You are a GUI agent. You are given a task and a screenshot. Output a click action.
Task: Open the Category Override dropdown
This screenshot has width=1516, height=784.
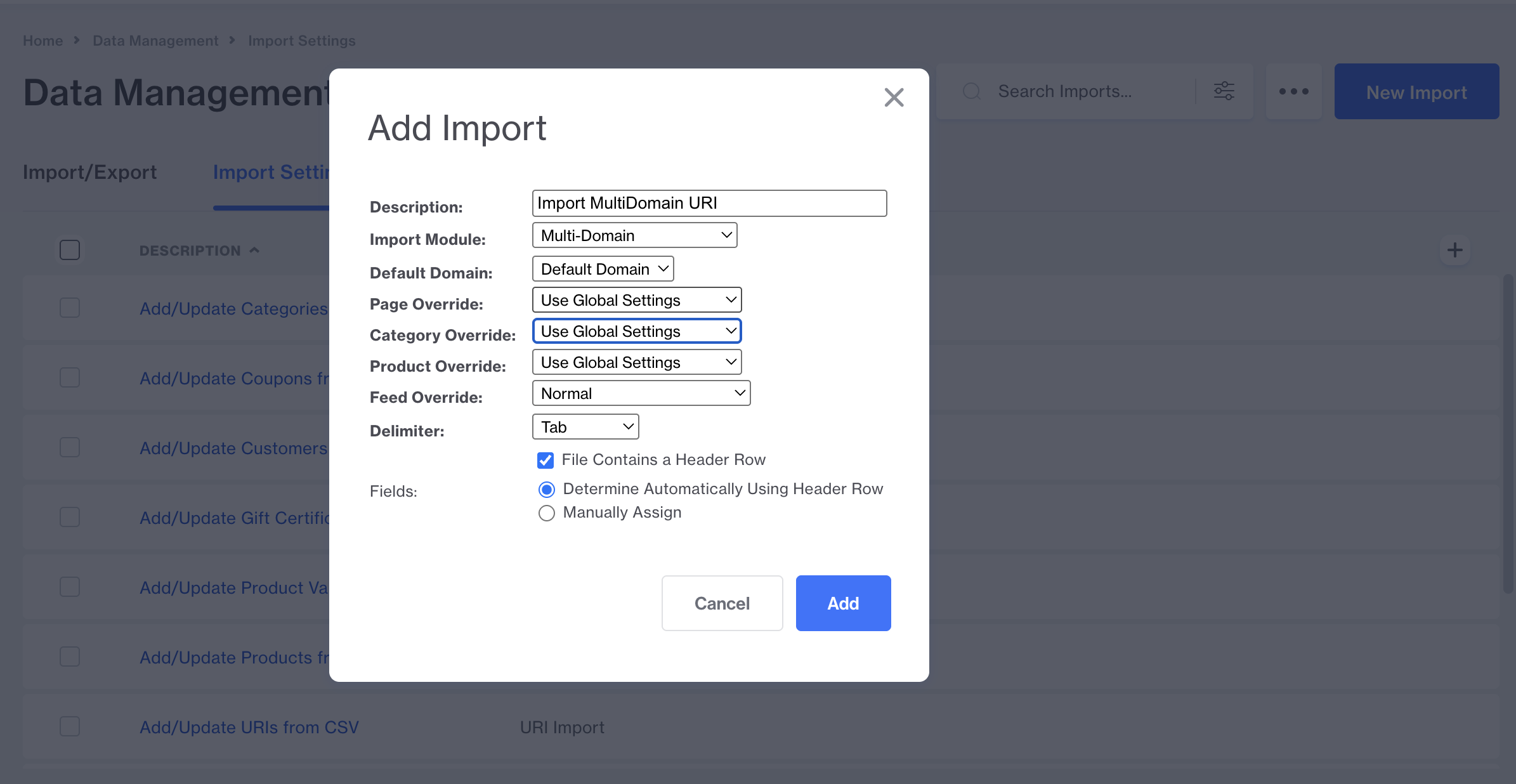pos(637,331)
